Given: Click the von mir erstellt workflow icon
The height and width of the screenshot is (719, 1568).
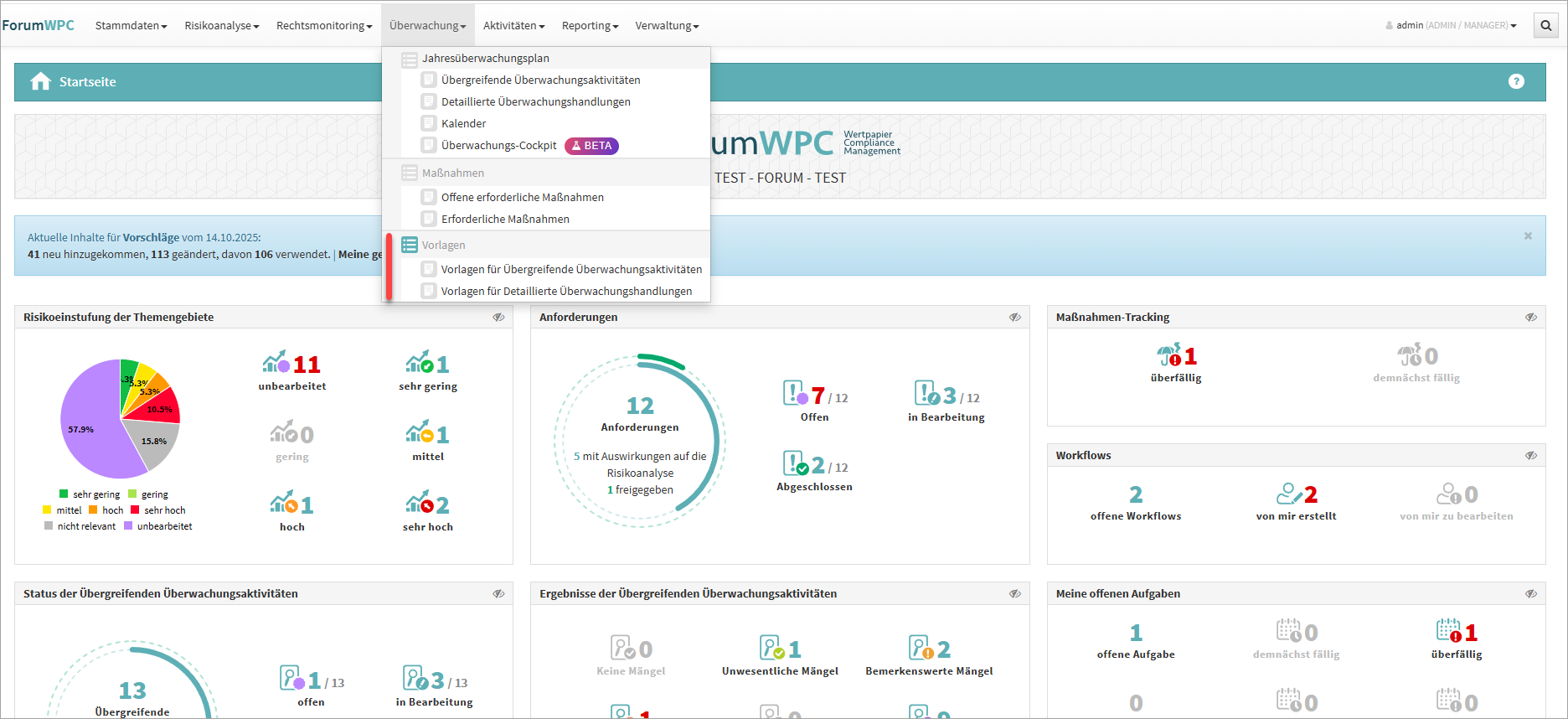Looking at the screenshot, I should [1288, 494].
